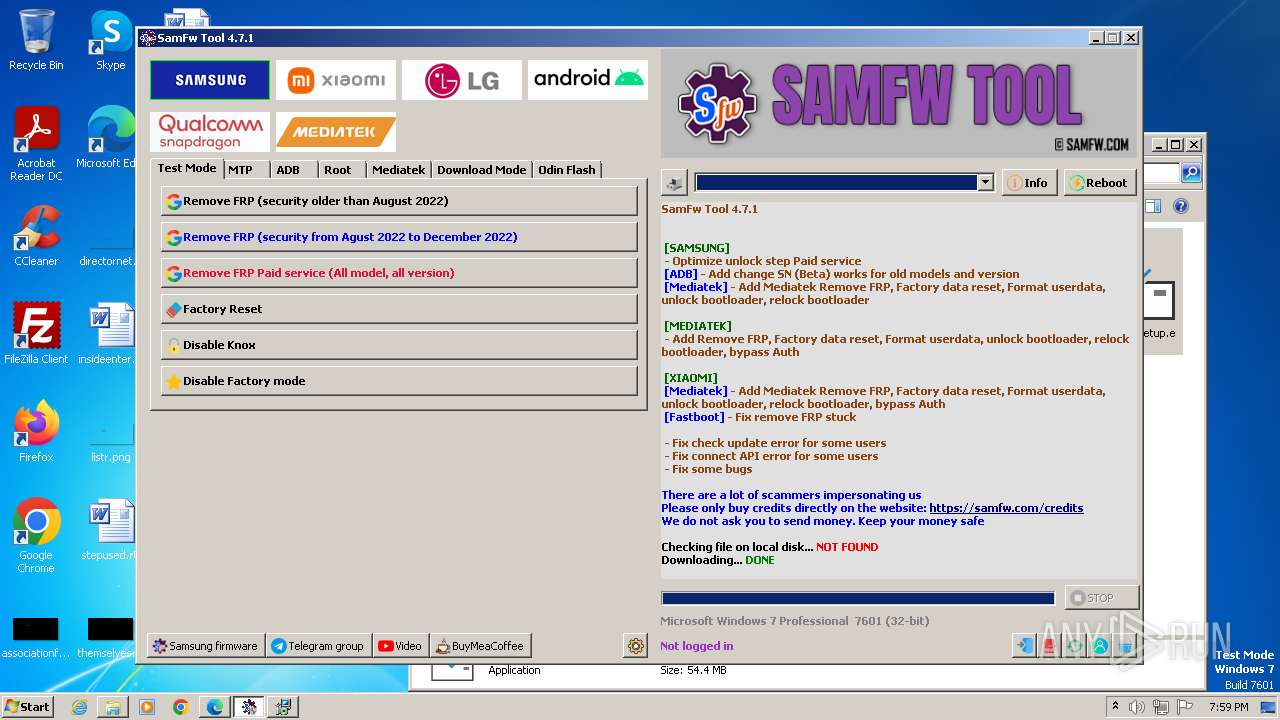
Task: Click the installer setup taskbar icon
Action: click(x=283, y=707)
